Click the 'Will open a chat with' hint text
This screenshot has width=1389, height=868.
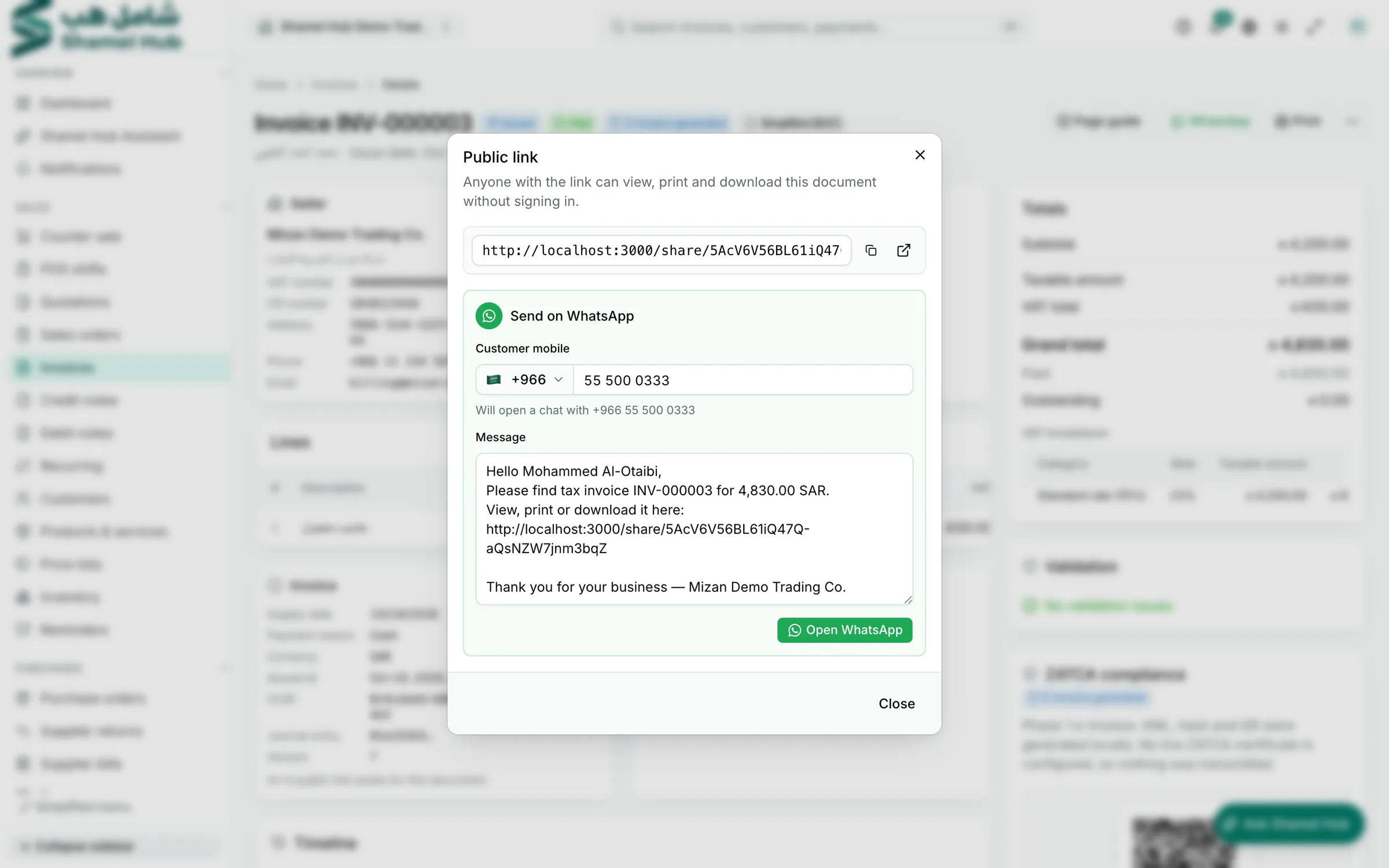585,410
